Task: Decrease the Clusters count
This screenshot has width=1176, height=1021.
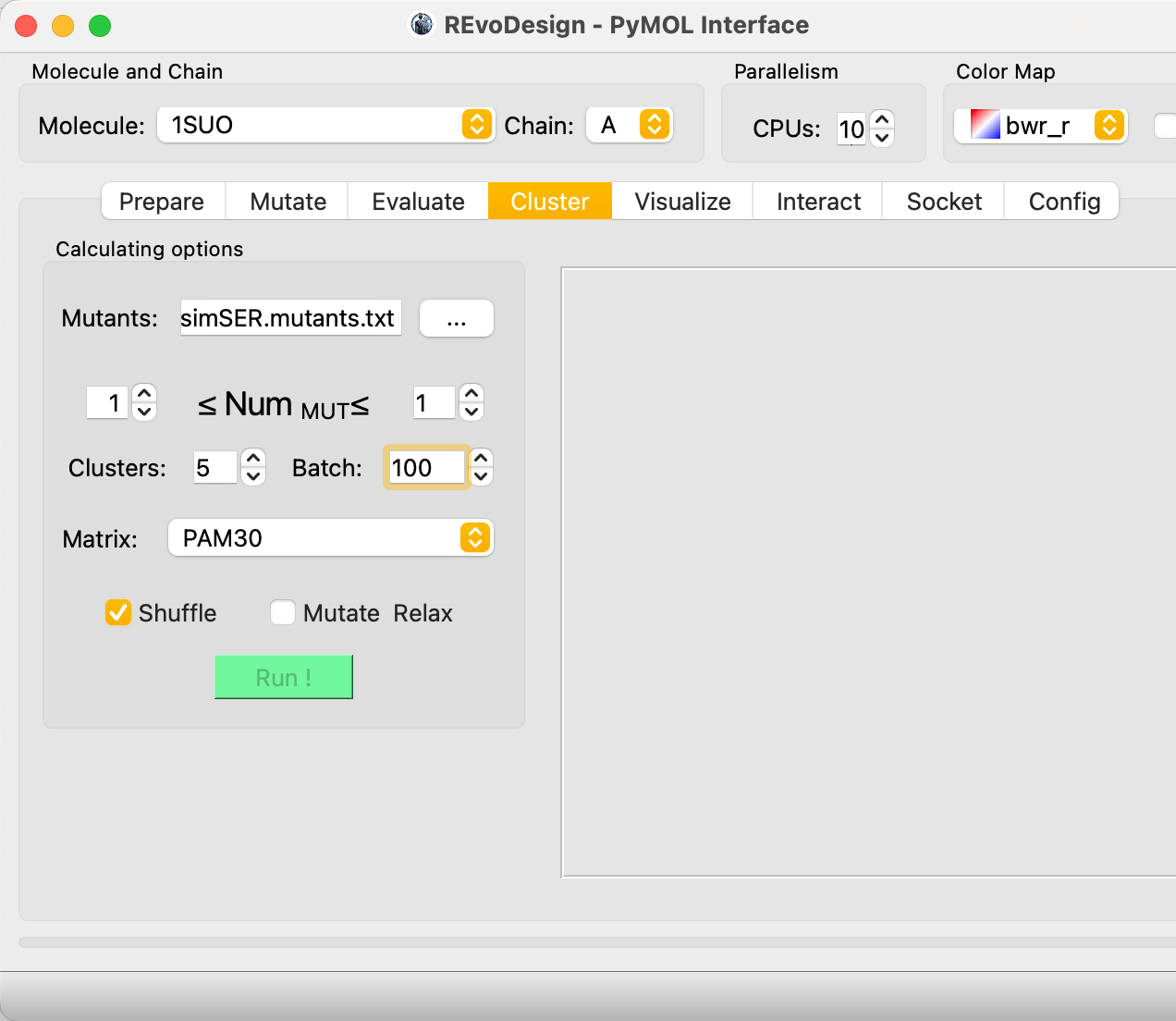Action: [253, 476]
